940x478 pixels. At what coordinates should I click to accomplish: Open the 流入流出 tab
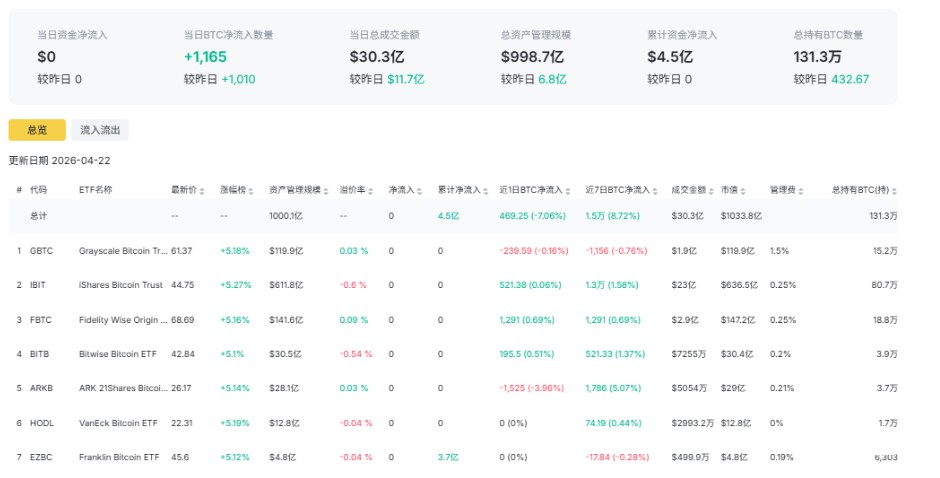[99, 130]
